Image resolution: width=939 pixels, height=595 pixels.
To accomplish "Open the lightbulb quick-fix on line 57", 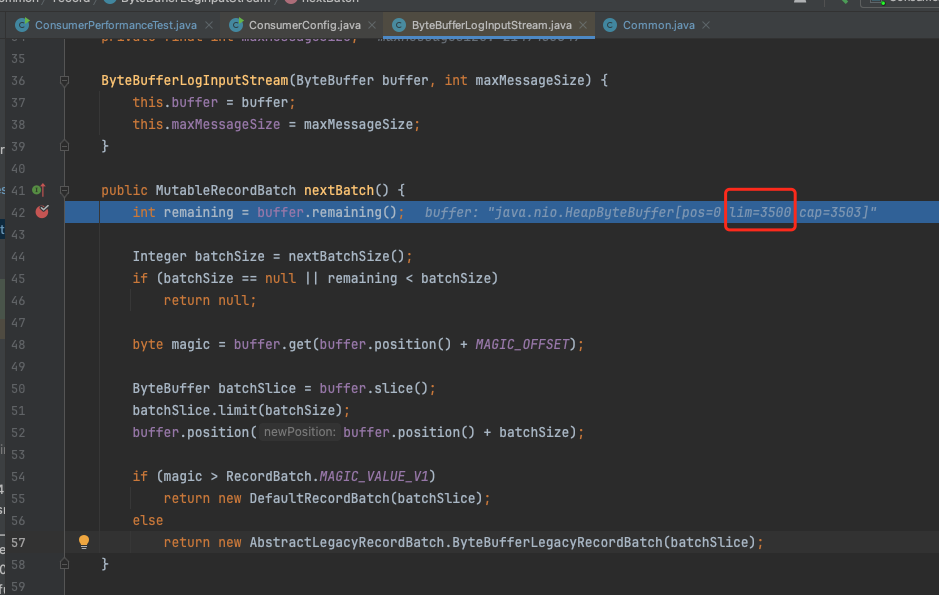I will click(x=84, y=542).
